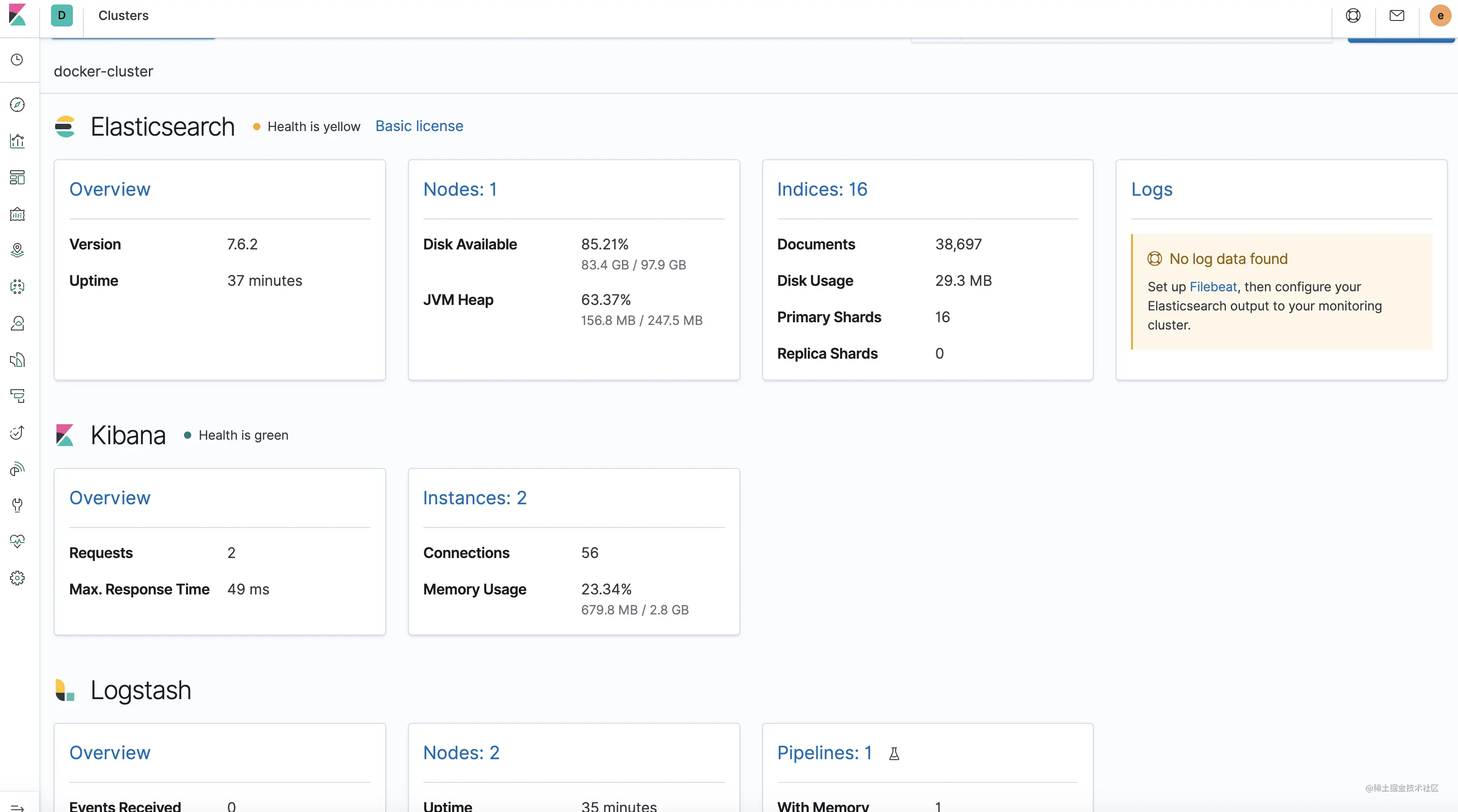Click the Logstash logo icon

65,690
